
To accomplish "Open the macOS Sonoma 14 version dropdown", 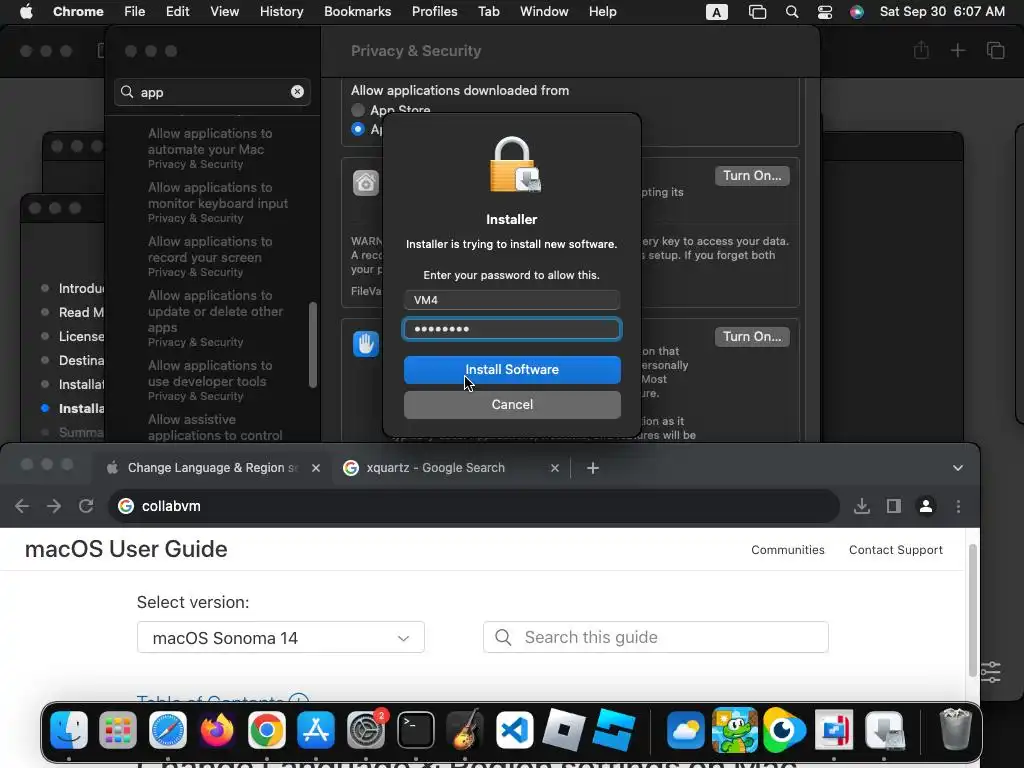I will click(x=281, y=637).
